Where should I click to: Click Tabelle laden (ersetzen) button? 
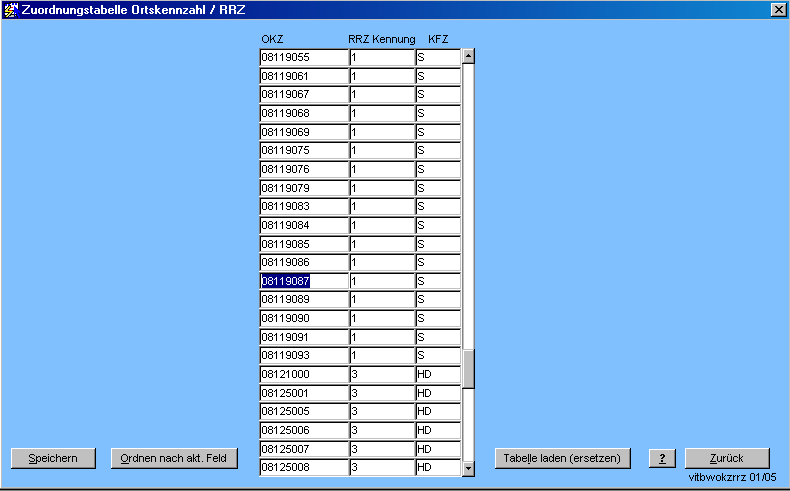[563, 458]
